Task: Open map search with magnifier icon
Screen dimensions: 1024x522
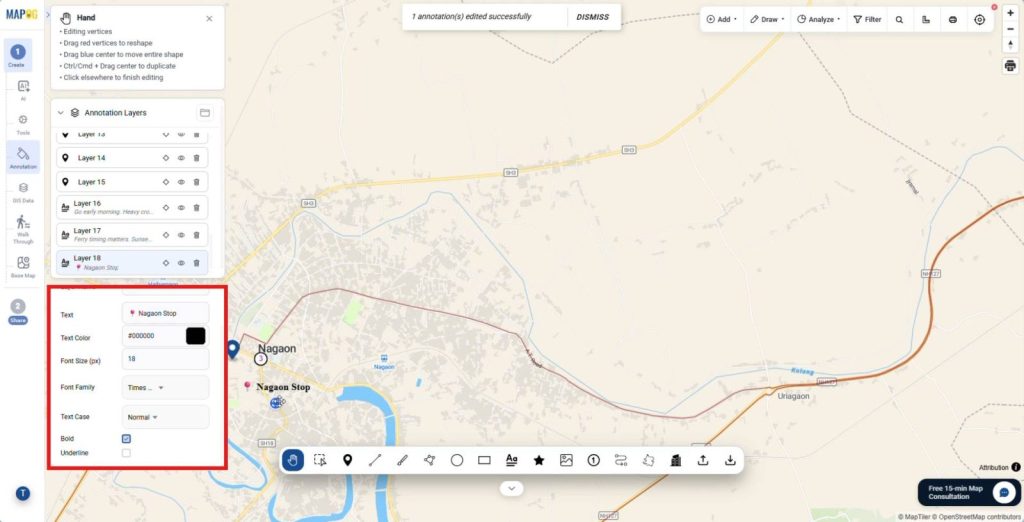Action: [x=899, y=20]
